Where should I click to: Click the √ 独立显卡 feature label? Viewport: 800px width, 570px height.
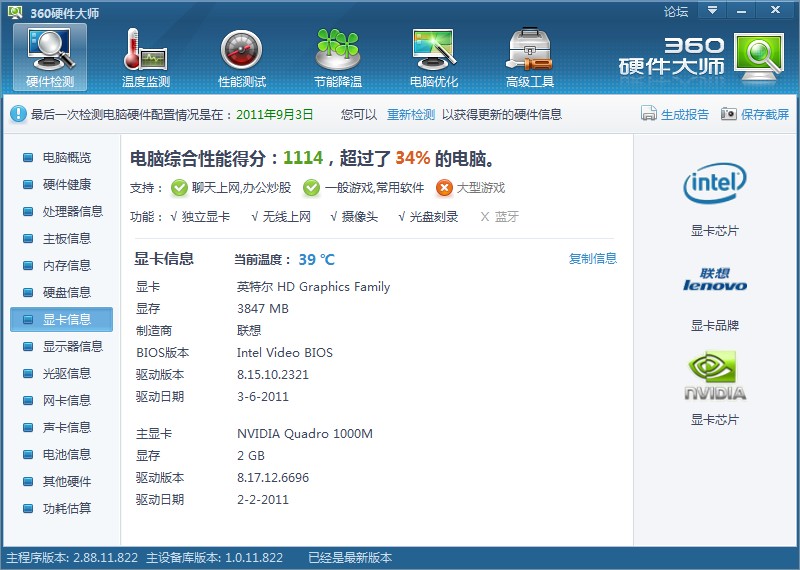200,217
